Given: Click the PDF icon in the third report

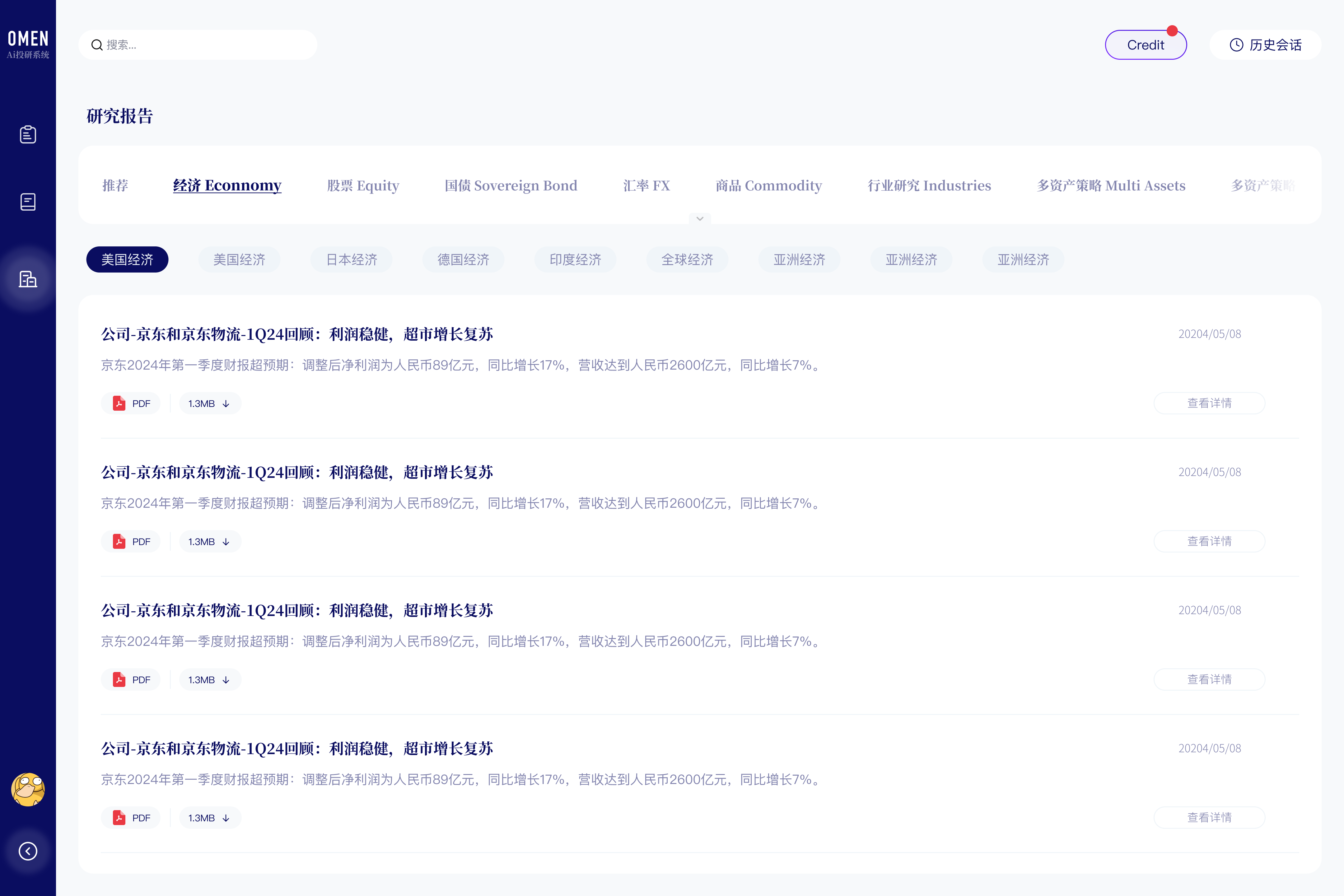Looking at the screenshot, I should 119,680.
